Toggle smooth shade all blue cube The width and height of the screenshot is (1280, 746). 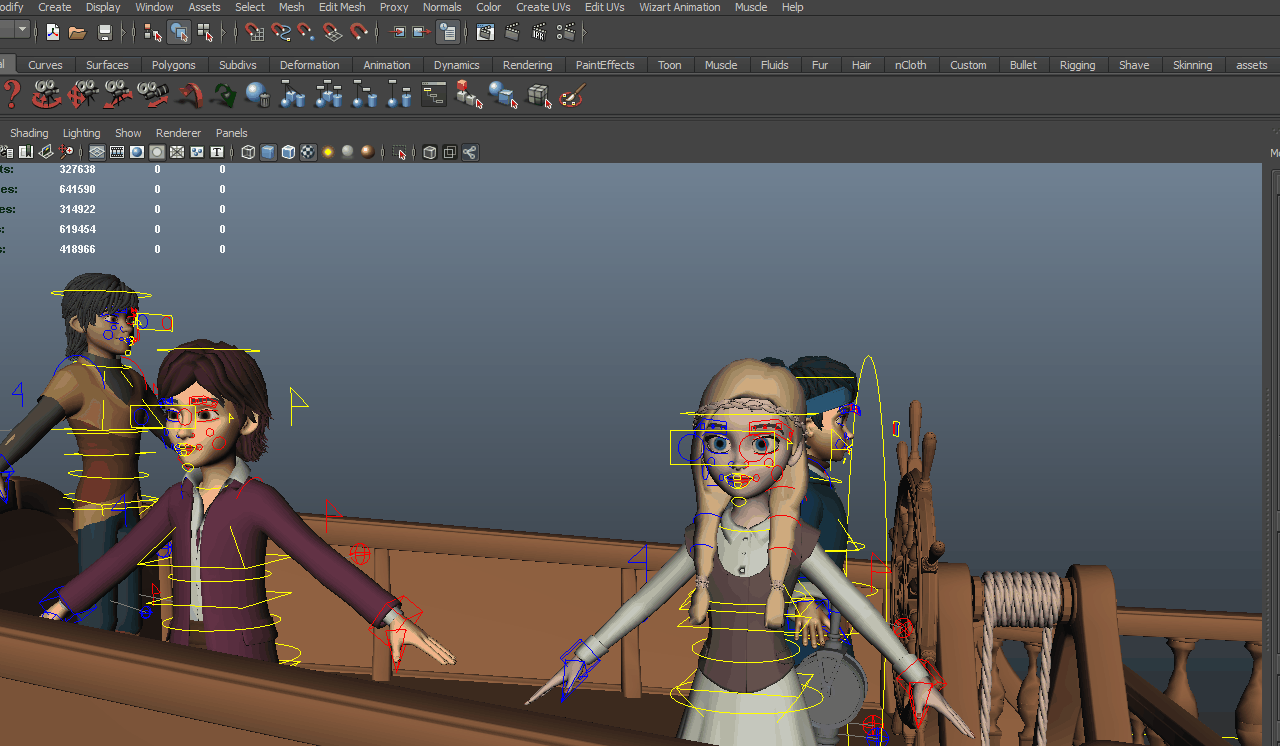point(268,152)
